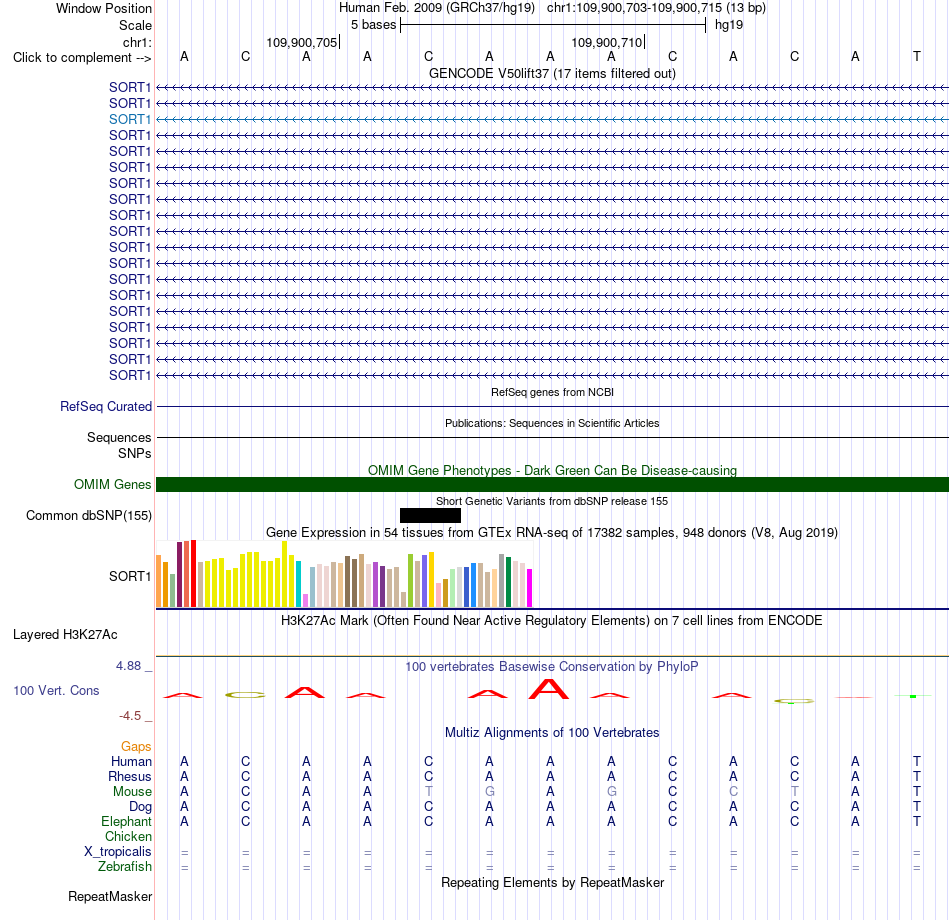Click the 4.88 PhyloP upper limit value
The width and height of the screenshot is (950, 920).
tap(128, 666)
